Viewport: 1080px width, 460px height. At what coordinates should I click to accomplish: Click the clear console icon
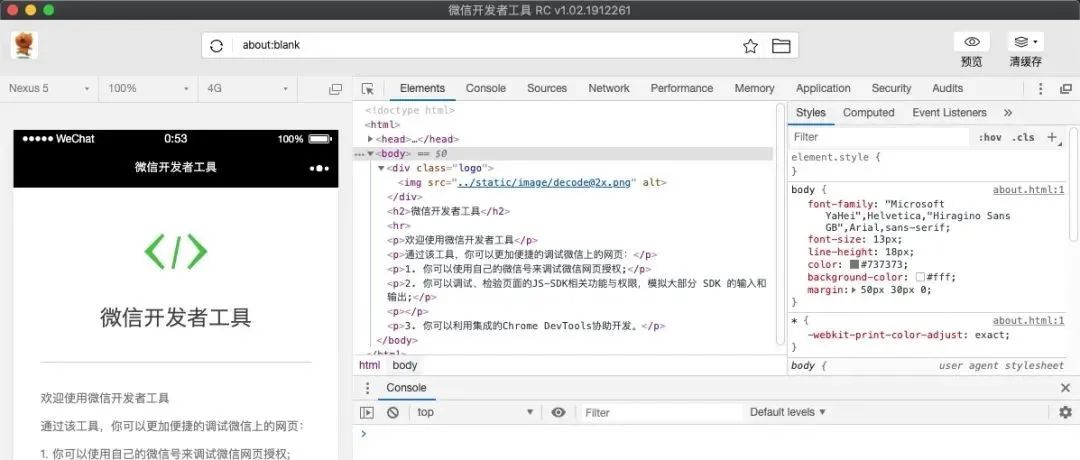tap(393, 412)
